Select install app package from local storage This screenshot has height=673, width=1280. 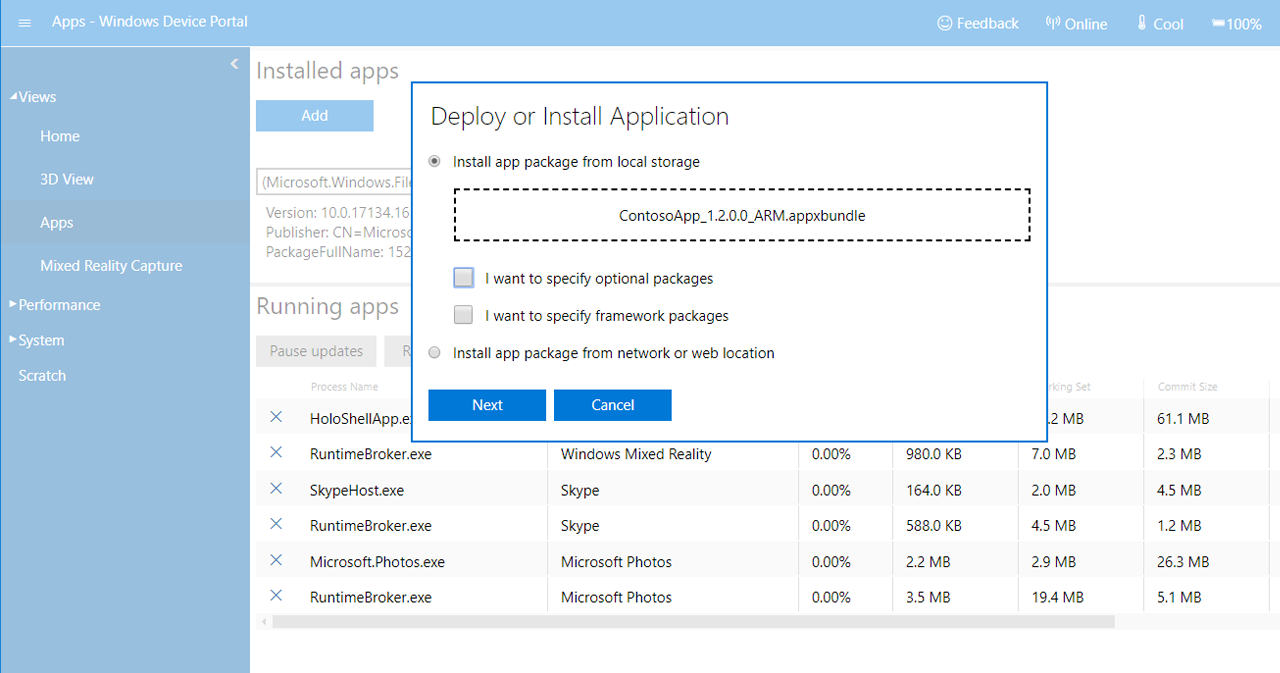434,161
